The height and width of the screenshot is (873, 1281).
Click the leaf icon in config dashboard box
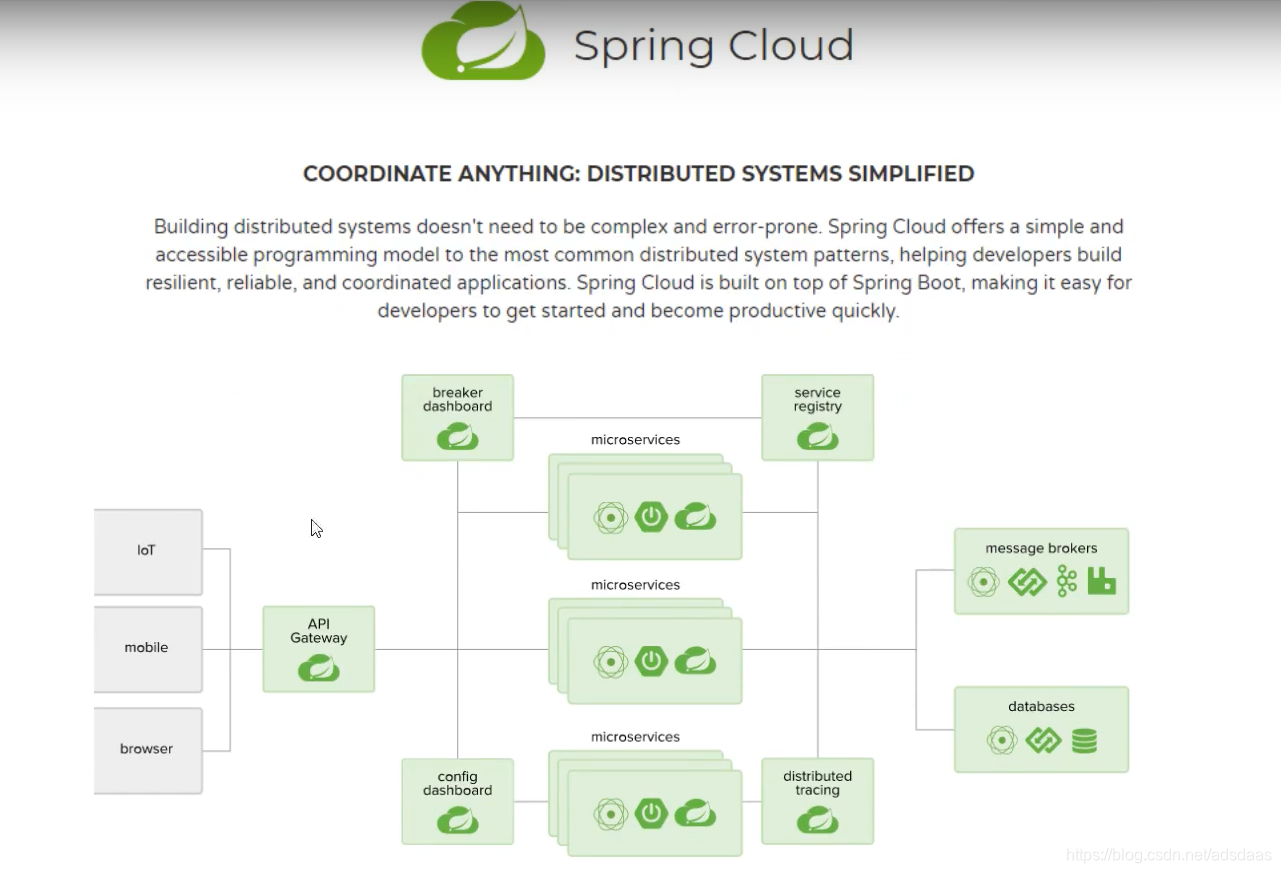tap(457, 820)
